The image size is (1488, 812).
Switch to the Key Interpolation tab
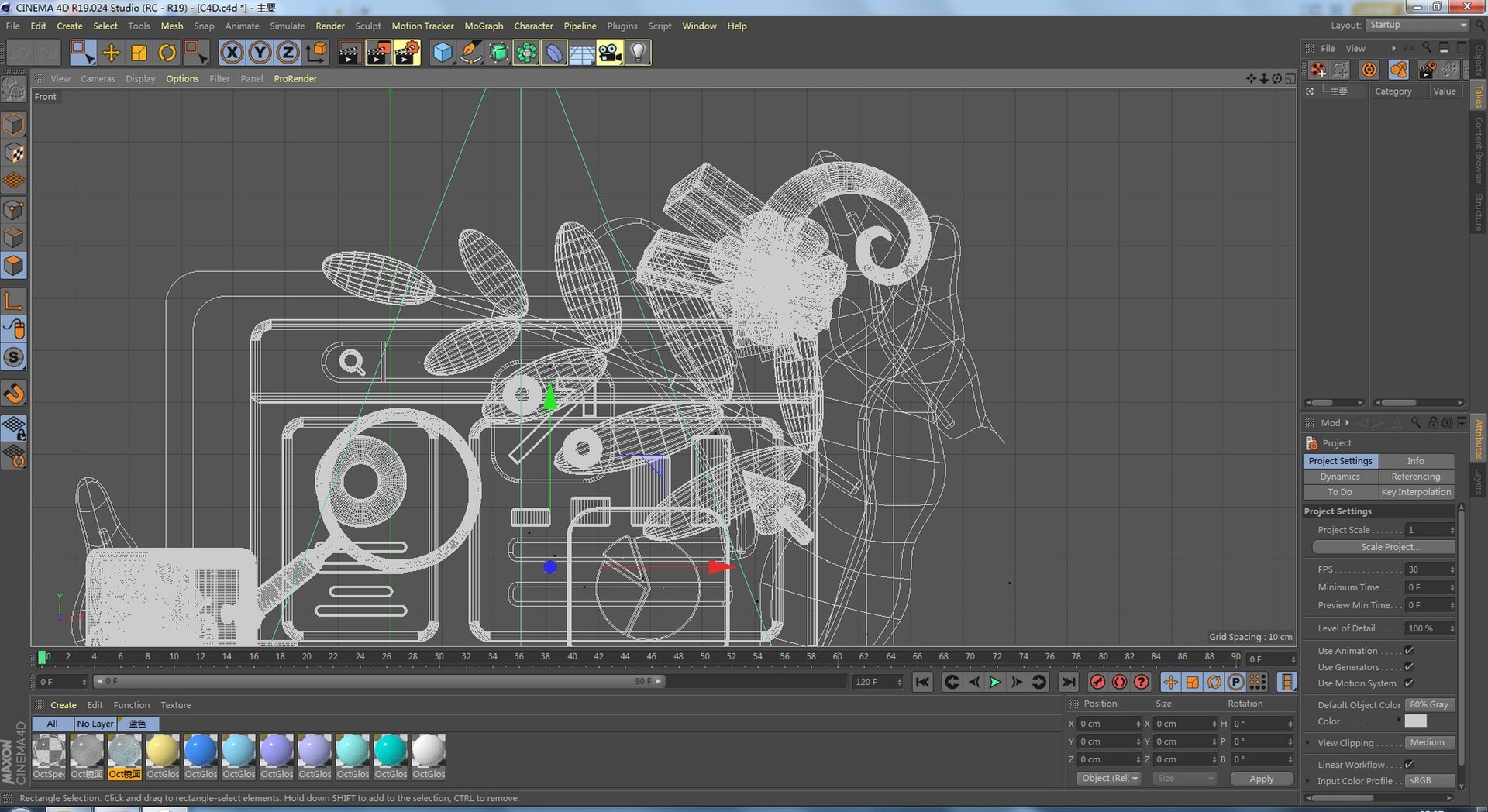1416,492
